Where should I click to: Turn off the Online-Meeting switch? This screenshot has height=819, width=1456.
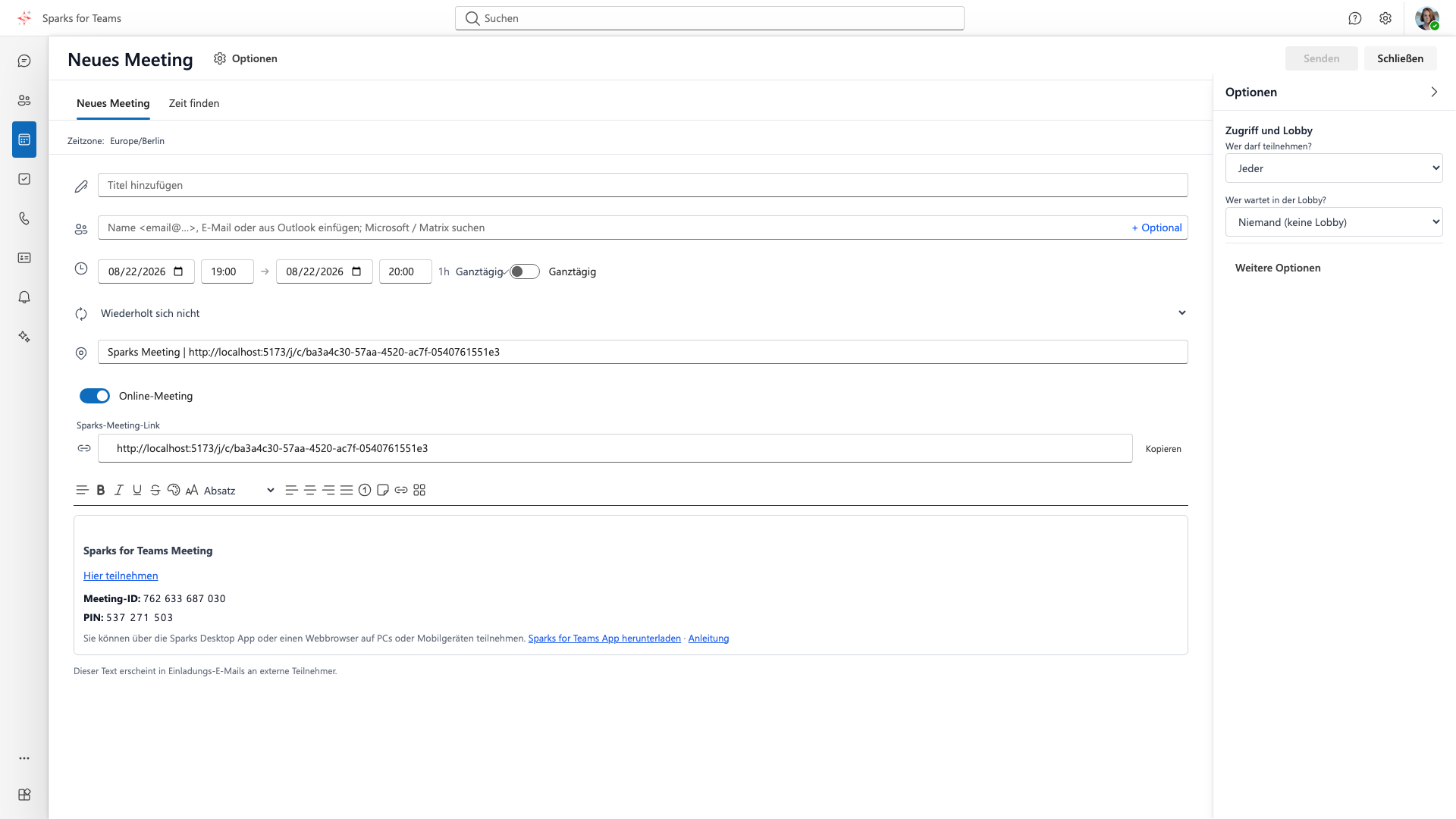95,396
